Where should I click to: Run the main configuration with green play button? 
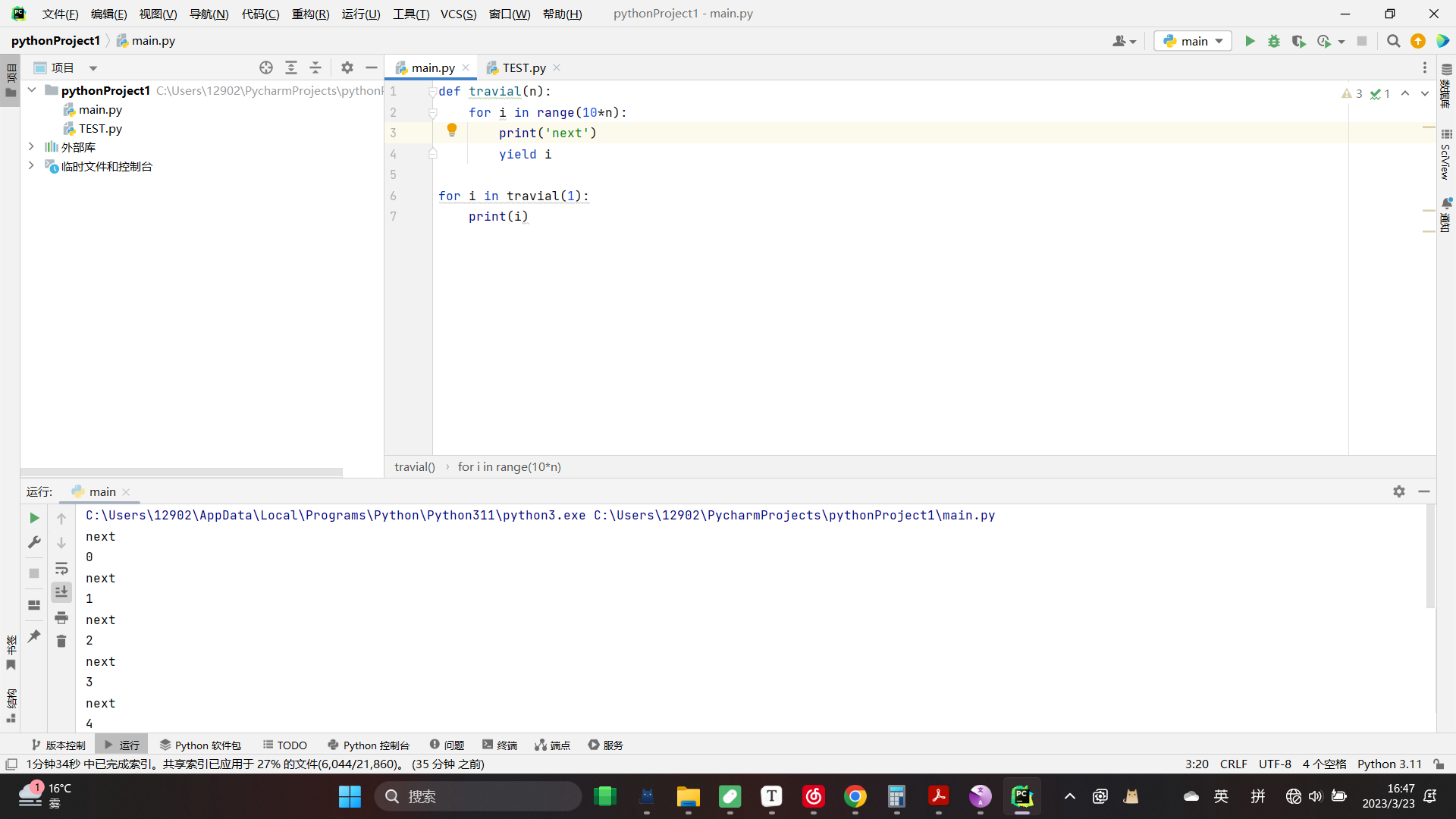(x=1250, y=41)
